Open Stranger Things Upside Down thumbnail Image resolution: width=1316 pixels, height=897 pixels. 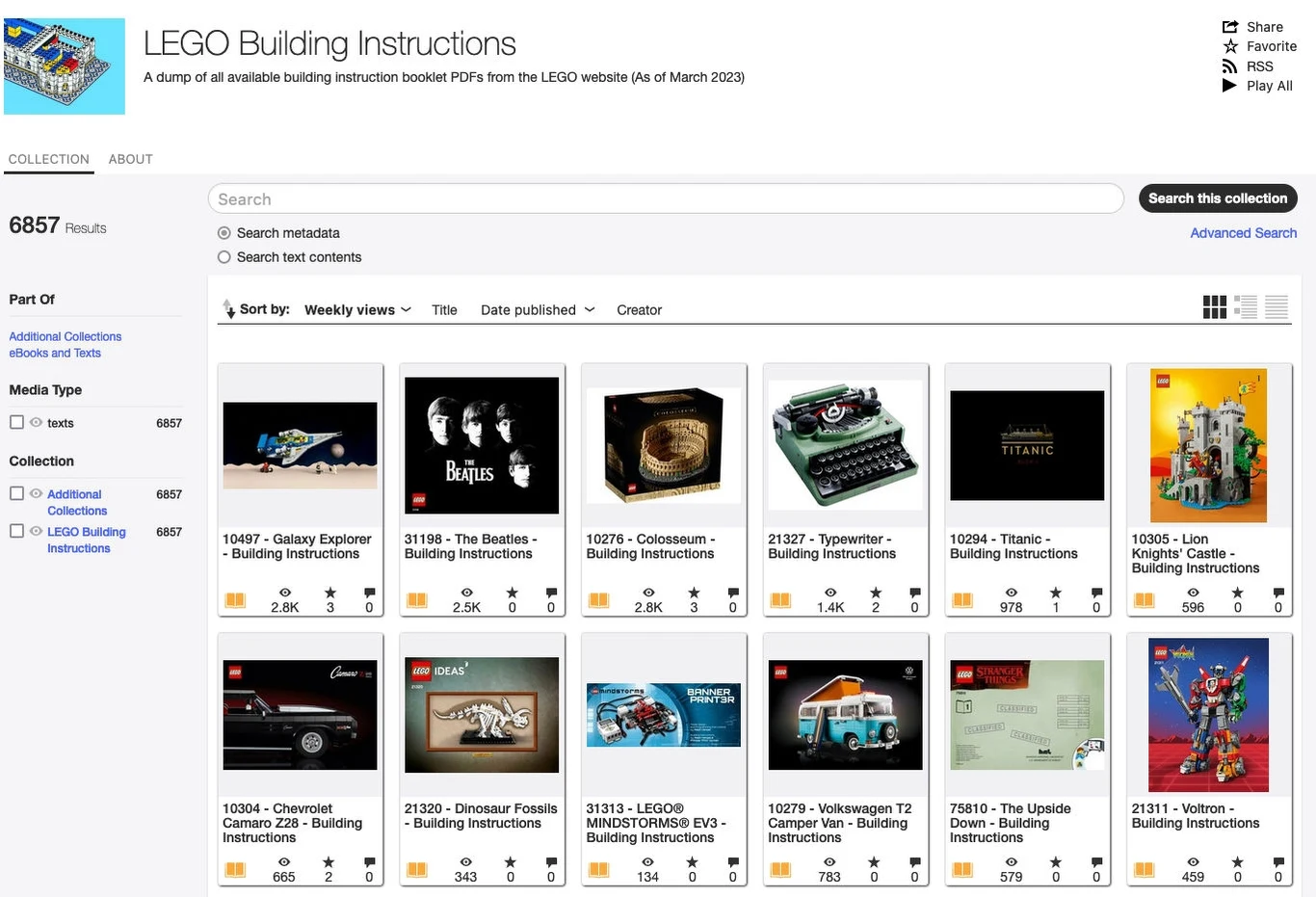pyautogui.click(x=1027, y=715)
